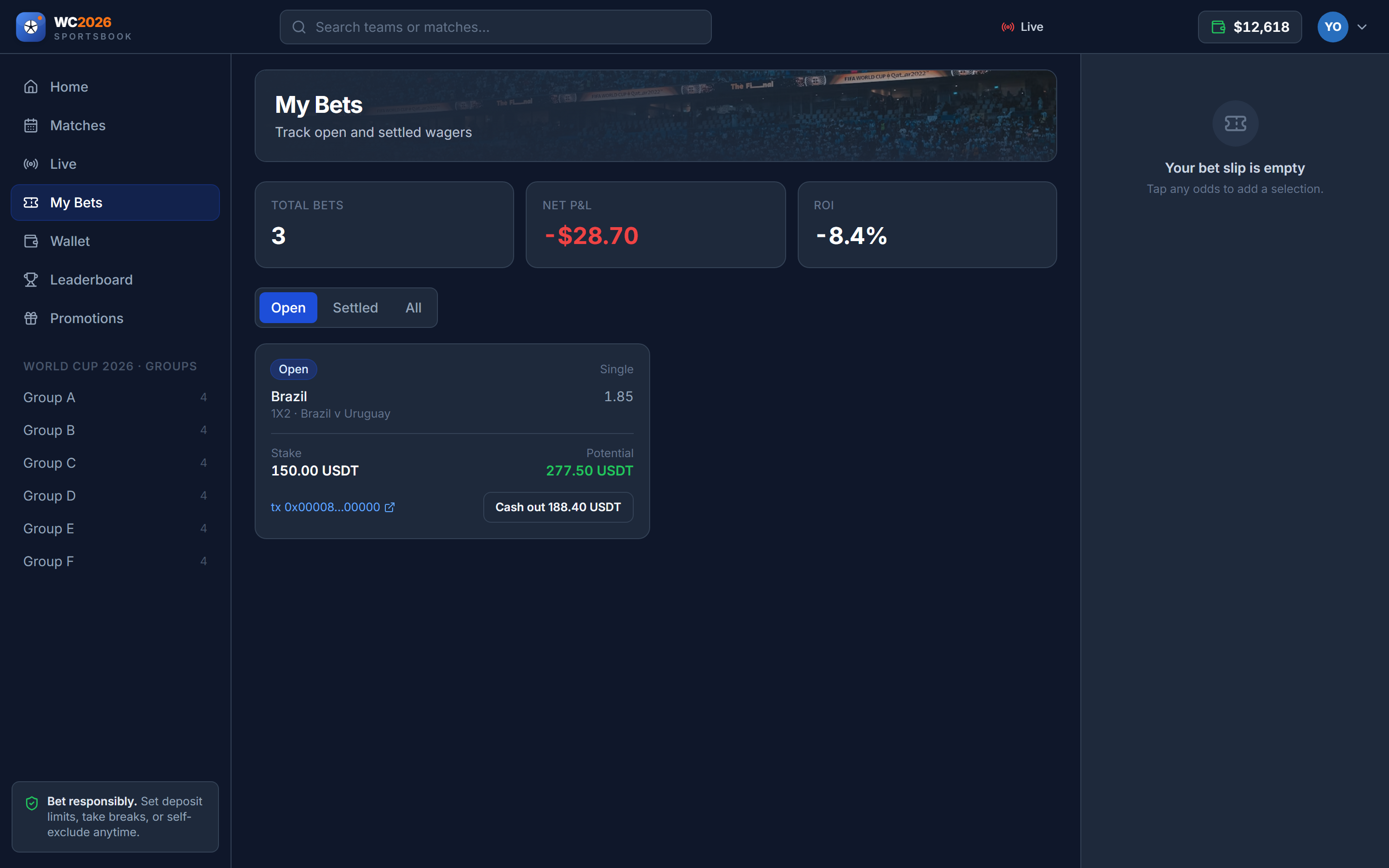Click the My Bets page heading
Viewport: 1389px width, 868px height.
tap(318, 105)
